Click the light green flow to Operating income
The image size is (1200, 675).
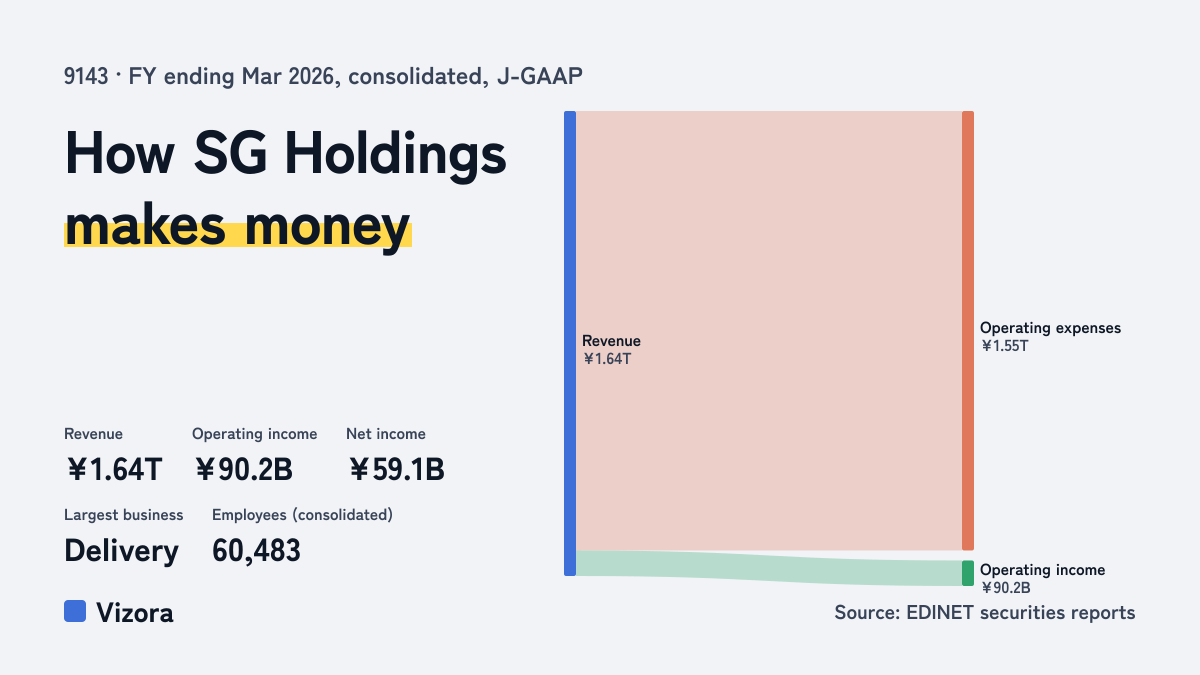(x=769, y=568)
